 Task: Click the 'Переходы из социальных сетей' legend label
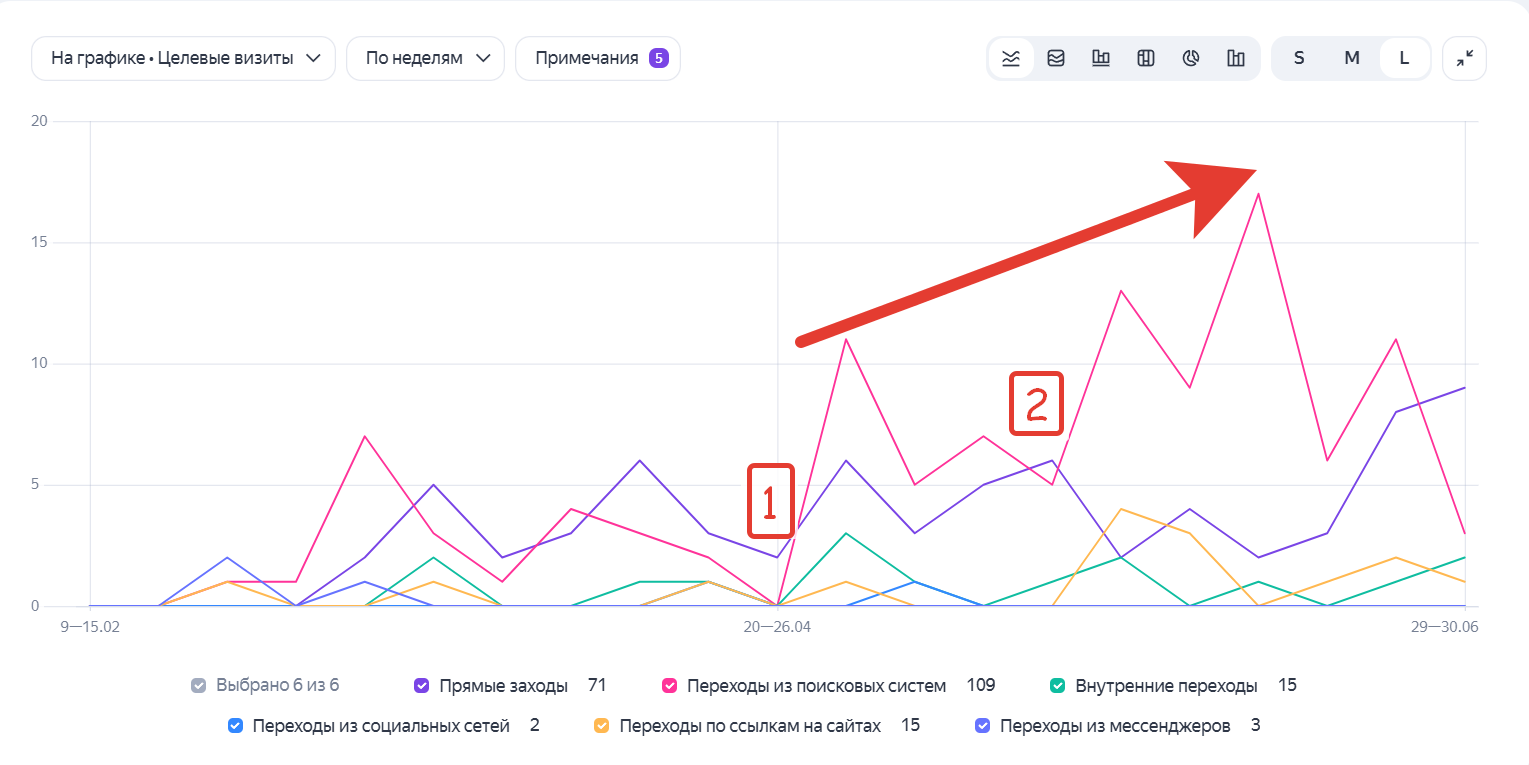point(381,726)
